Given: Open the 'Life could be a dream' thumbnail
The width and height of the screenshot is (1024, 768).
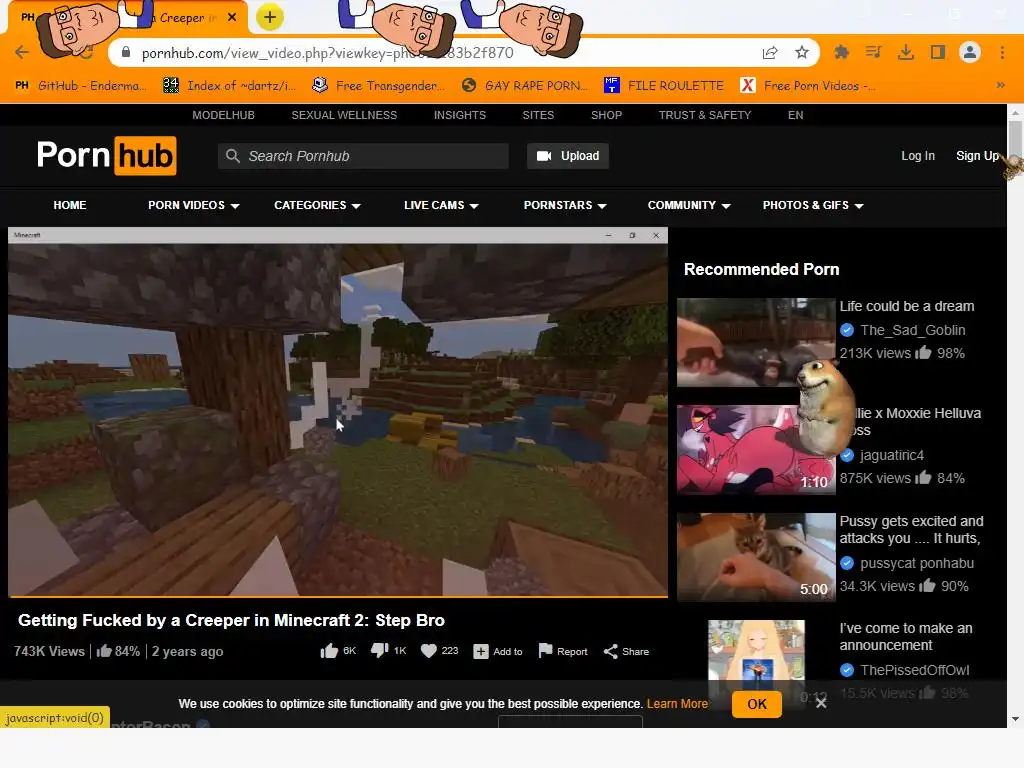Looking at the screenshot, I should (x=756, y=342).
